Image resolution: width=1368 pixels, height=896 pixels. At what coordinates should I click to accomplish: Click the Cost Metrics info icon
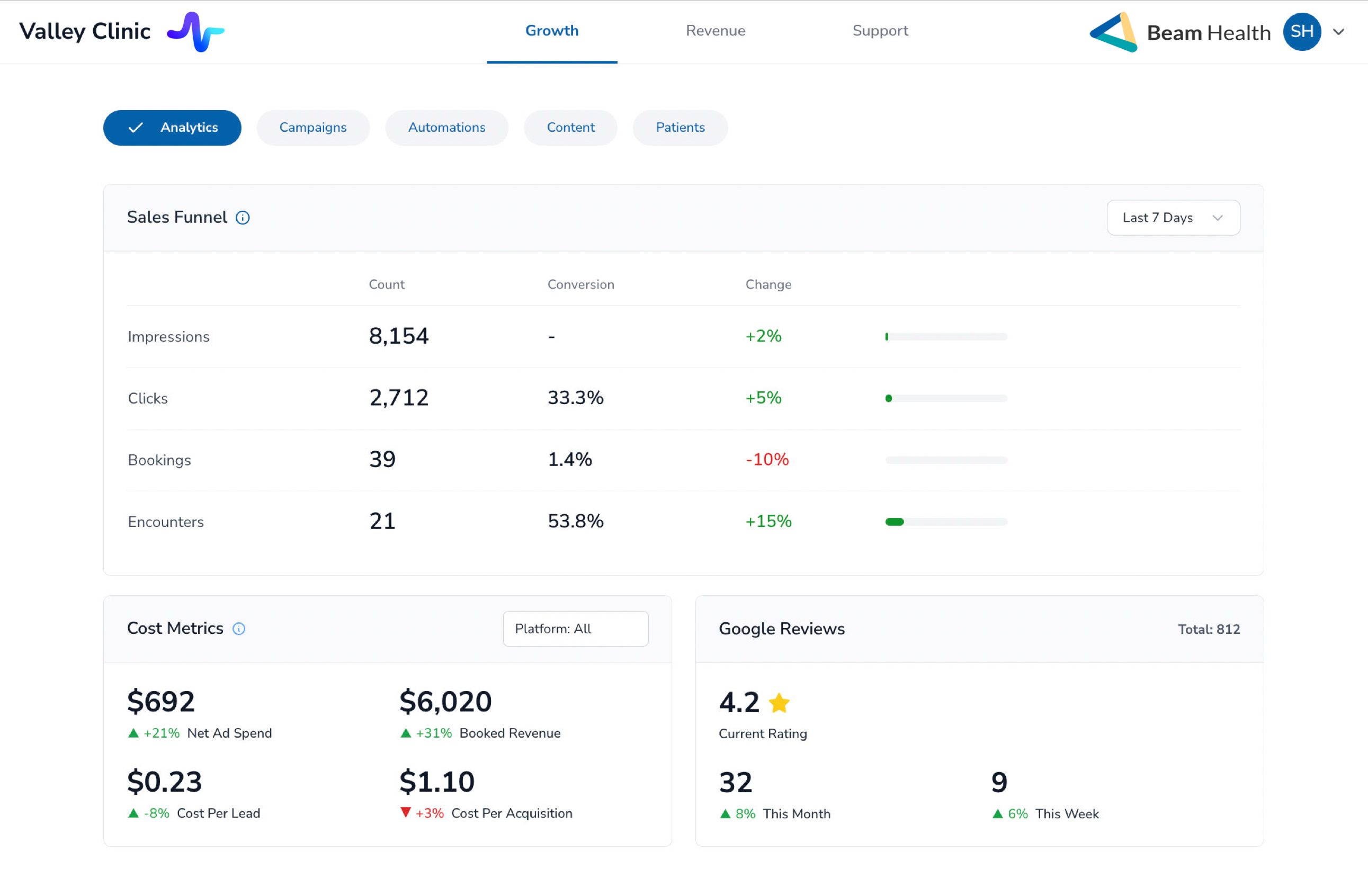tap(238, 629)
